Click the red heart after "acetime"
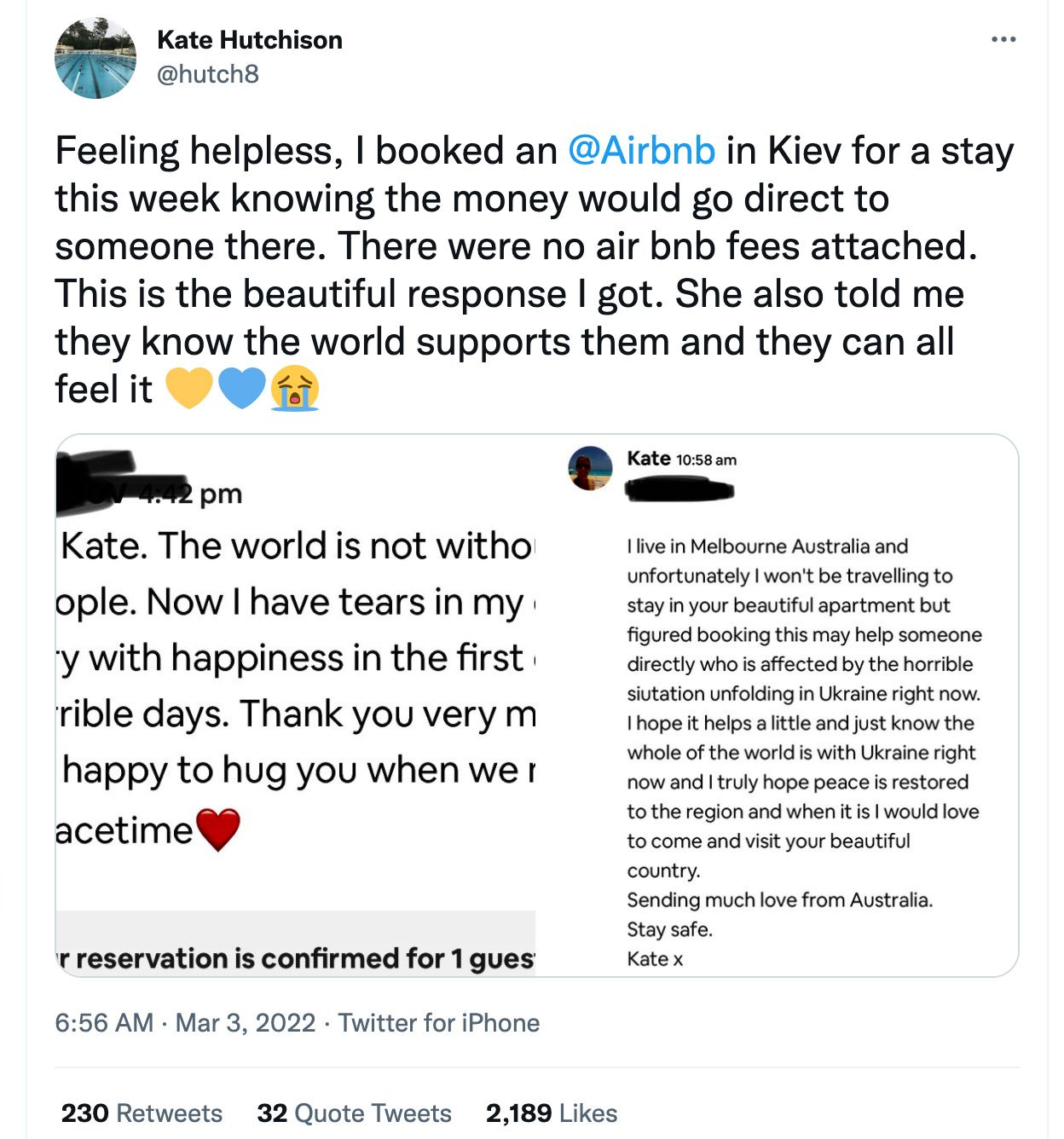Viewport: 1064px width, 1139px height. (218, 830)
